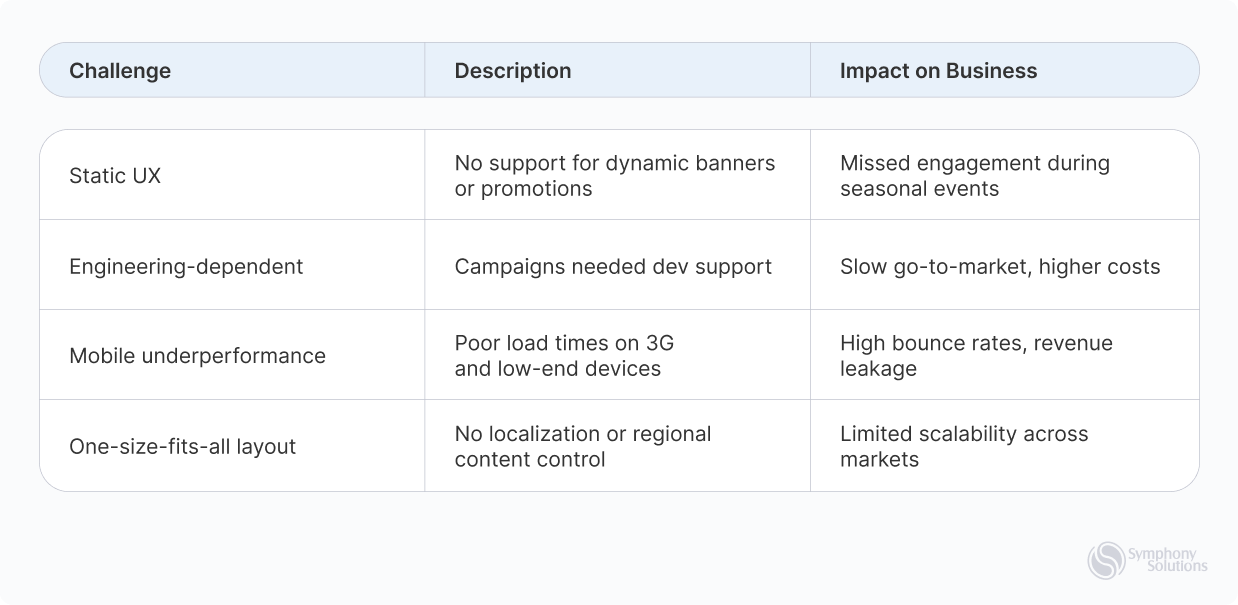Click 'Poor load times on 3G' description
Image resolution: width=1238 pixels, height=605 pixels.
[x=564, y=343]
